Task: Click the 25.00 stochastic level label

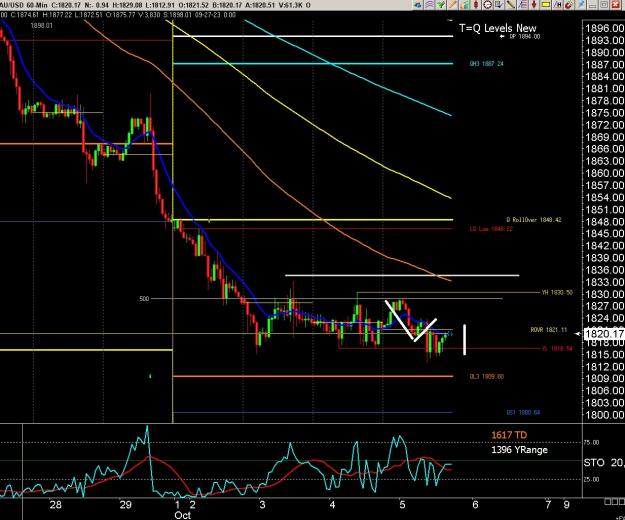Action: [x=592, y=479]
